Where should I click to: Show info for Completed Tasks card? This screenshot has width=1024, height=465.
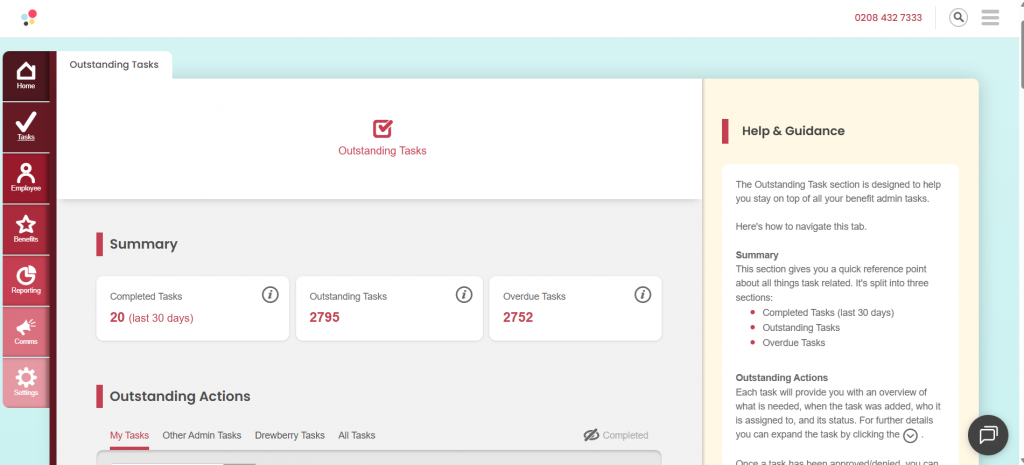[x=270, y=294]
